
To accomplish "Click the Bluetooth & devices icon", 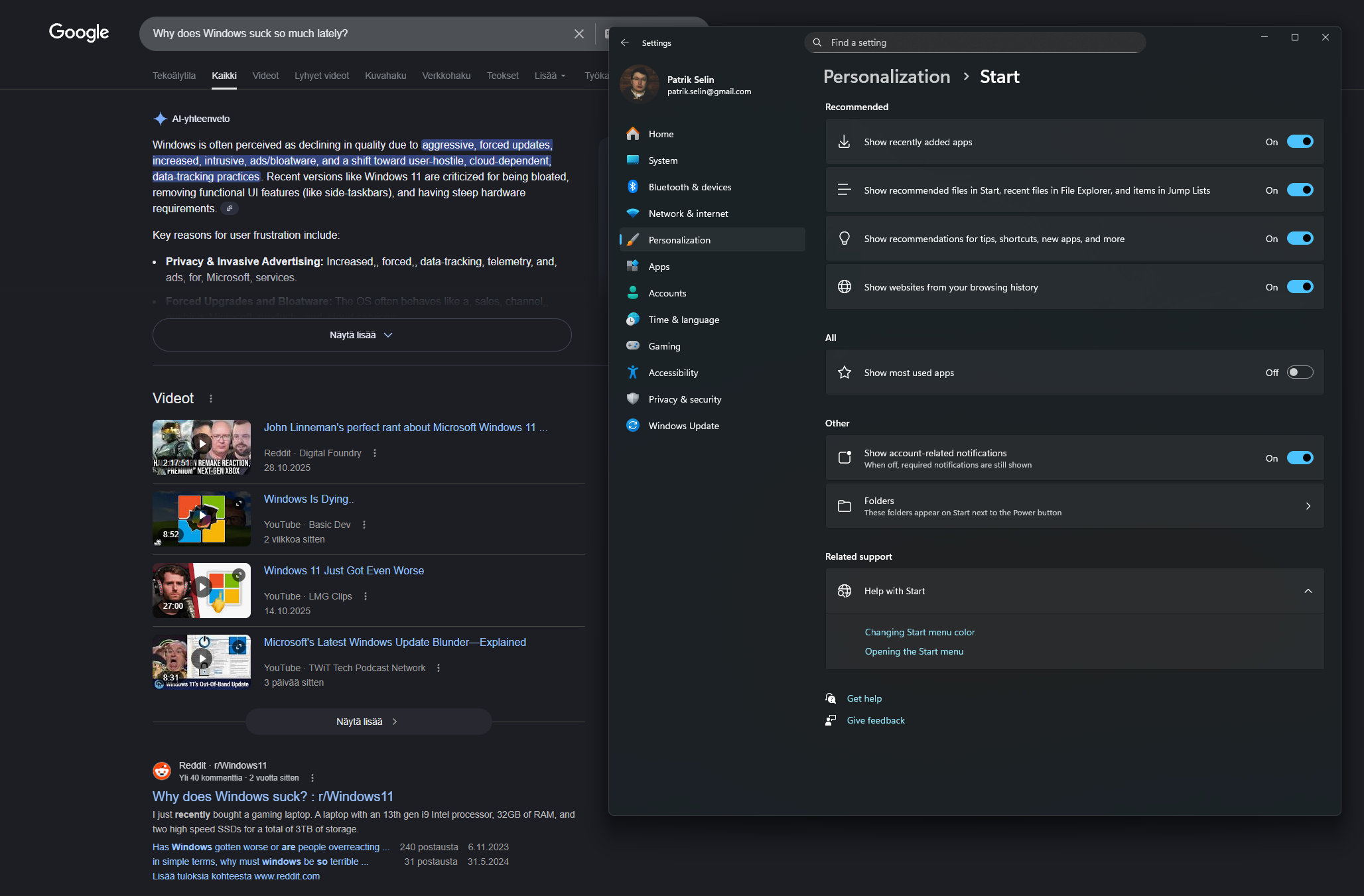I will 633,187.
